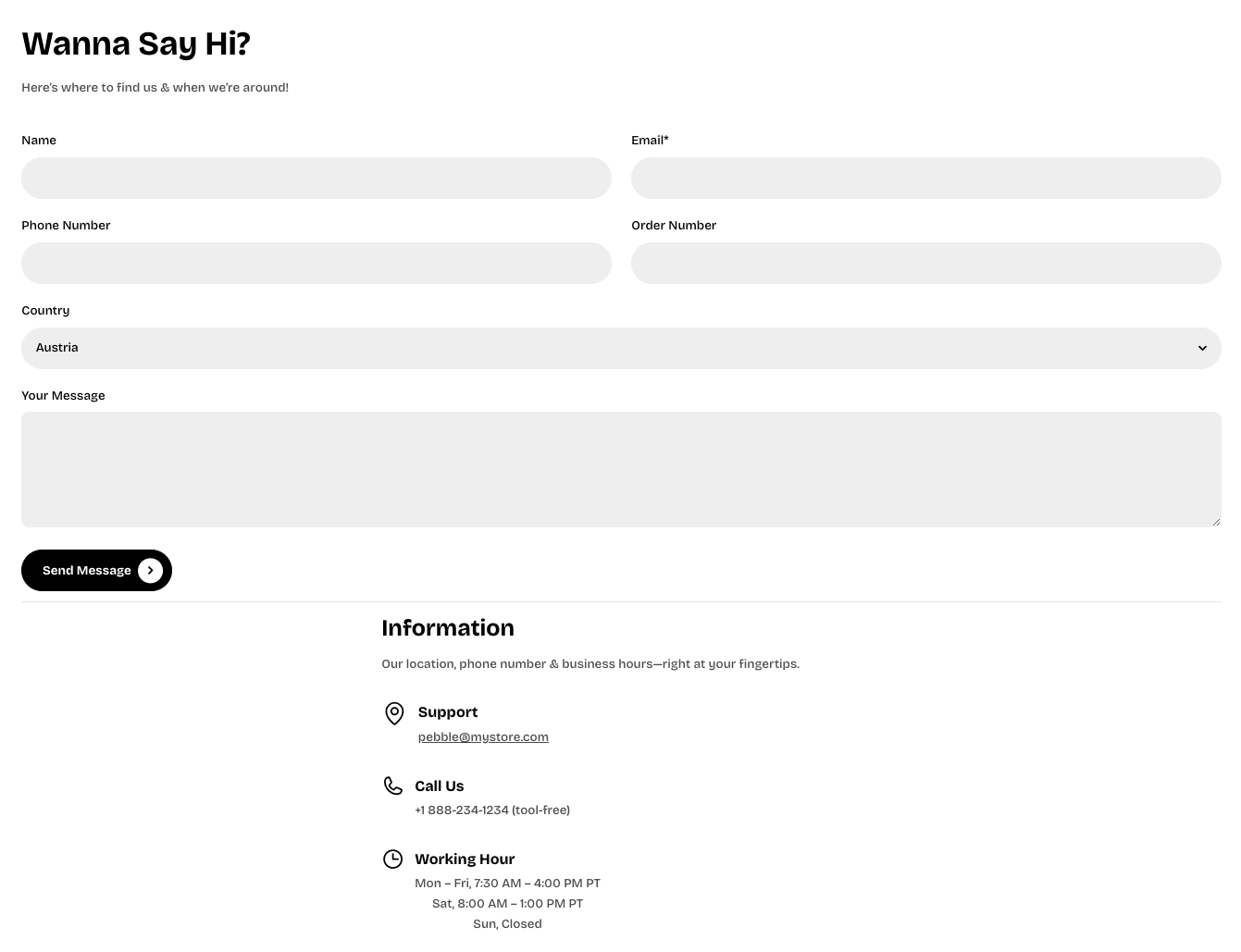Viewport: 1241px width, 952px height.
Task: Focus the Order Number field
Action: coord(925,263)
